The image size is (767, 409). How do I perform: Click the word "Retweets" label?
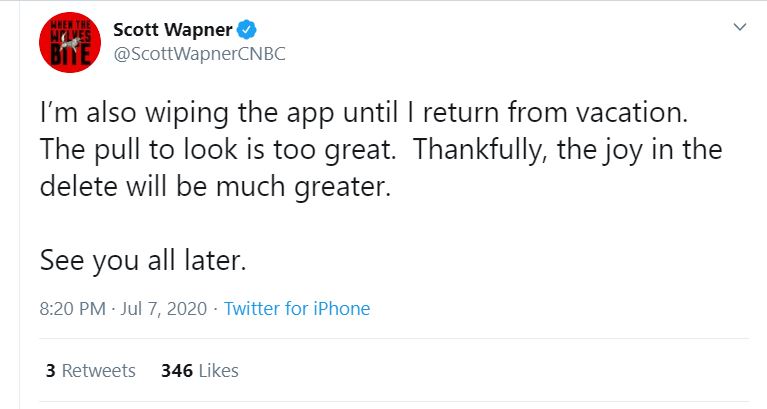(x=99, y=371)
